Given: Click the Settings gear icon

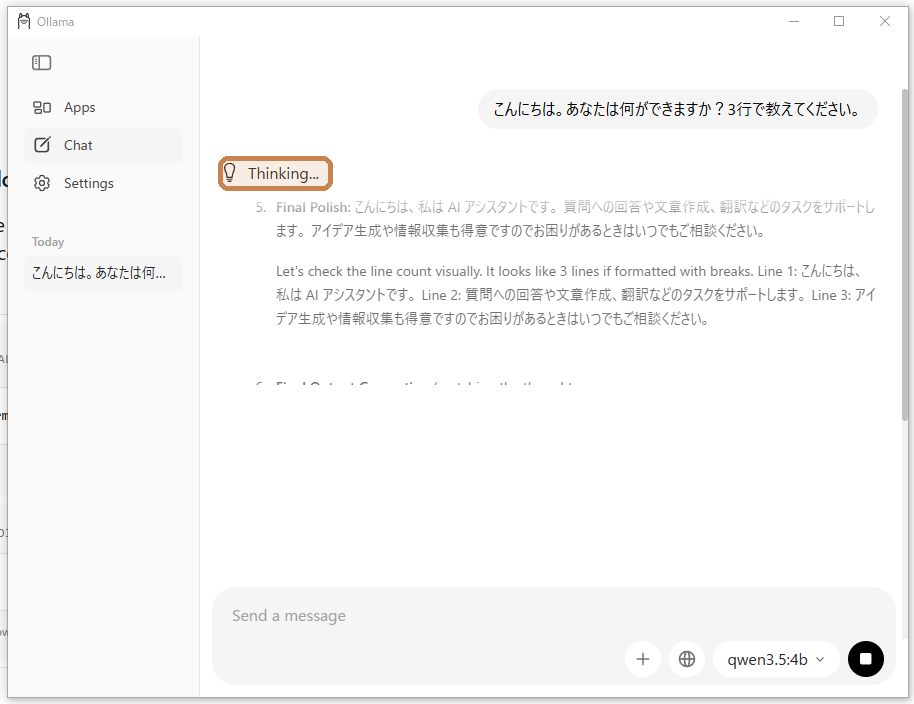Looking at the screenshot, I should pyautogui.click(x=42, y=183).
